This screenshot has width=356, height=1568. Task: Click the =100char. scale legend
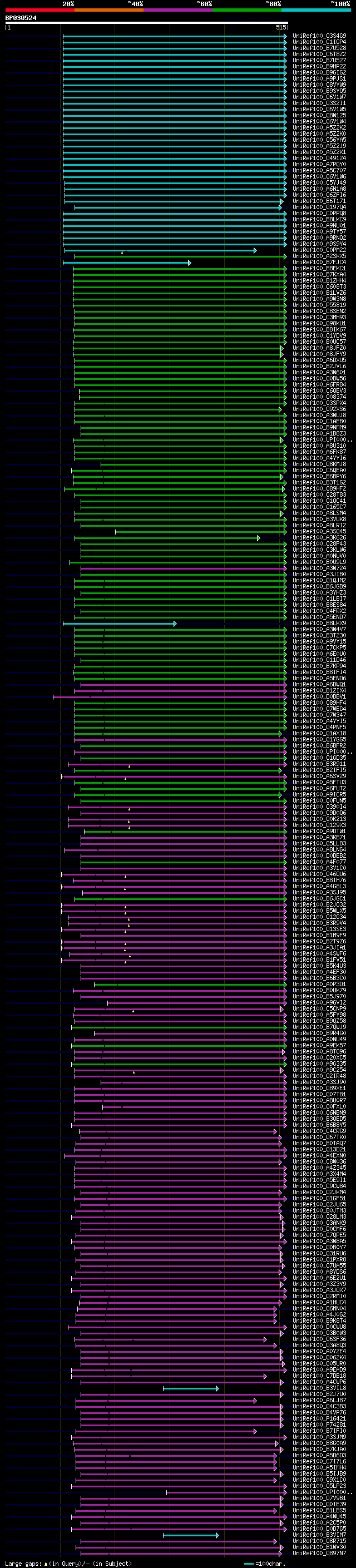(264, 1564)
